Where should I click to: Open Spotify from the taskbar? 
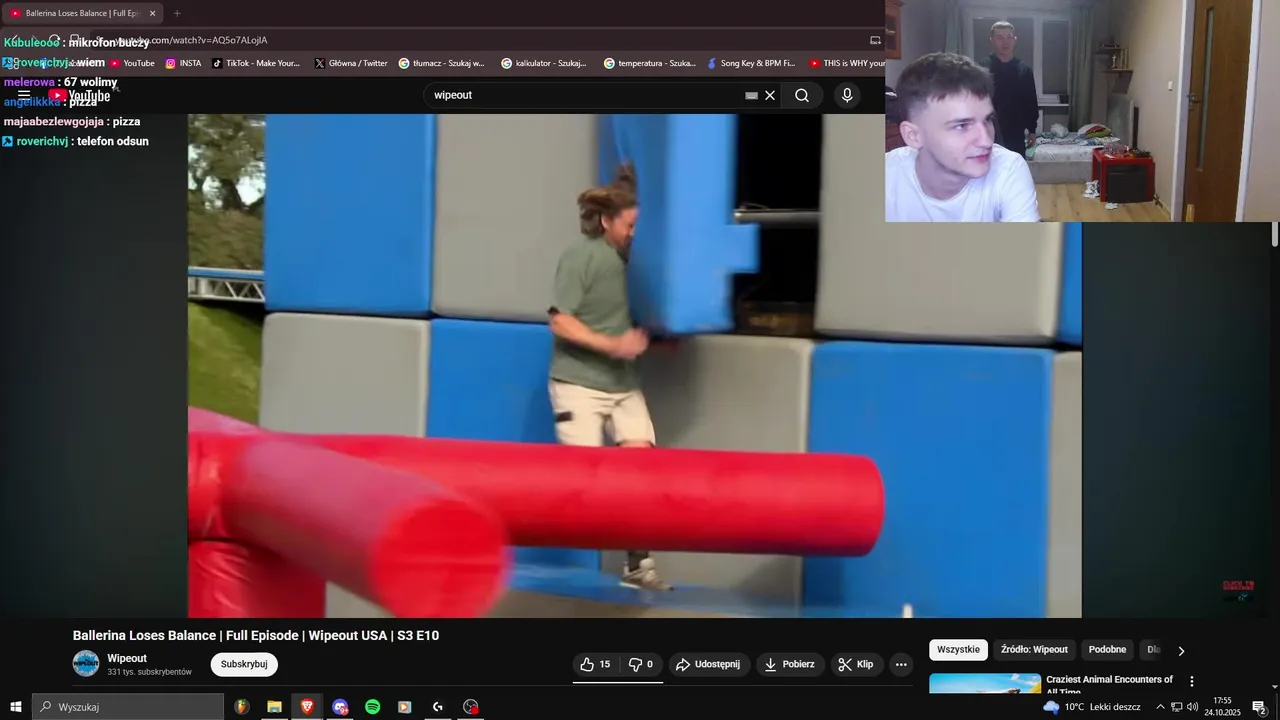tap(372, 707)
